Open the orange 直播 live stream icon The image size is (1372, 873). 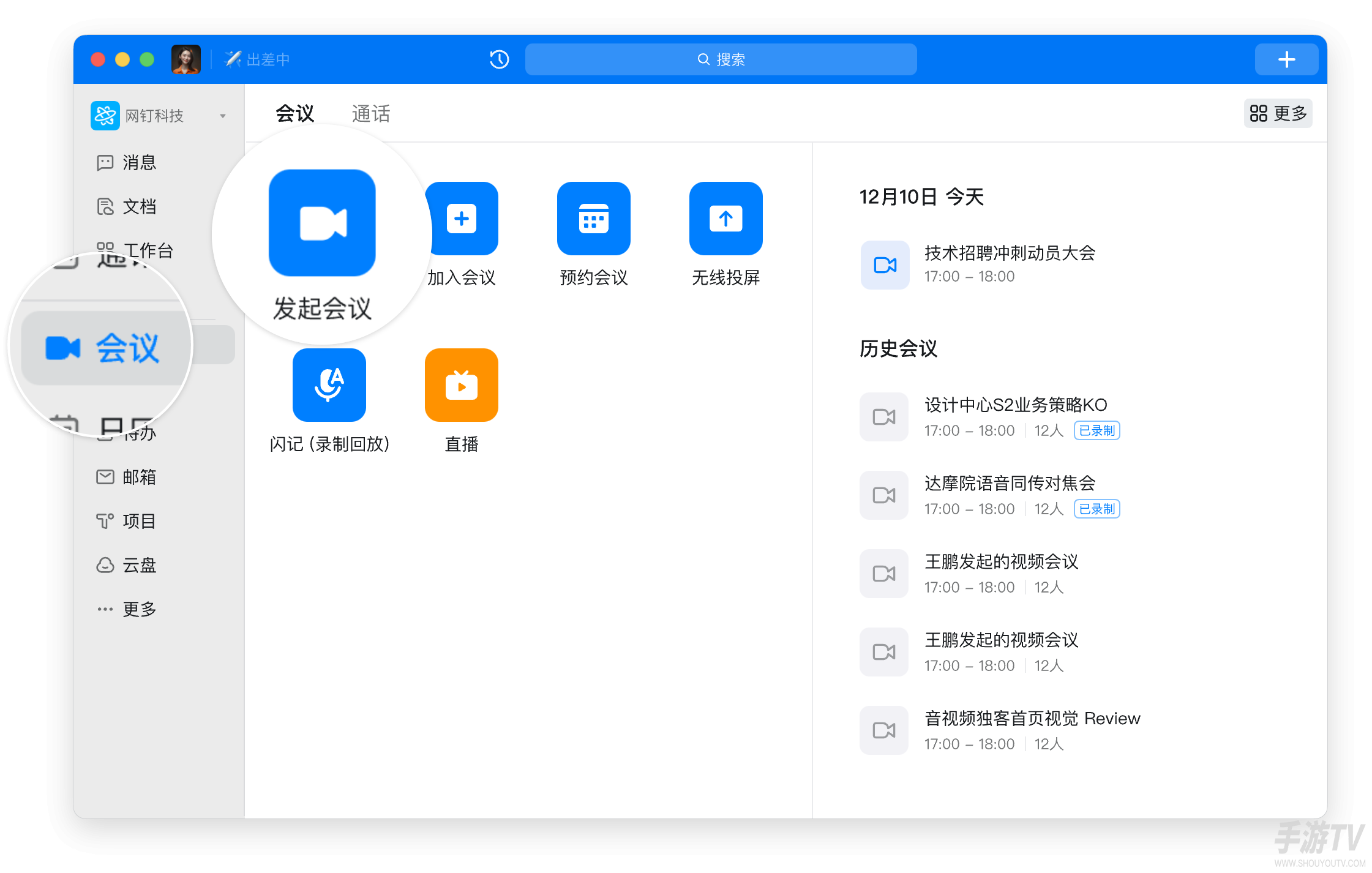[x=462, y=385]
